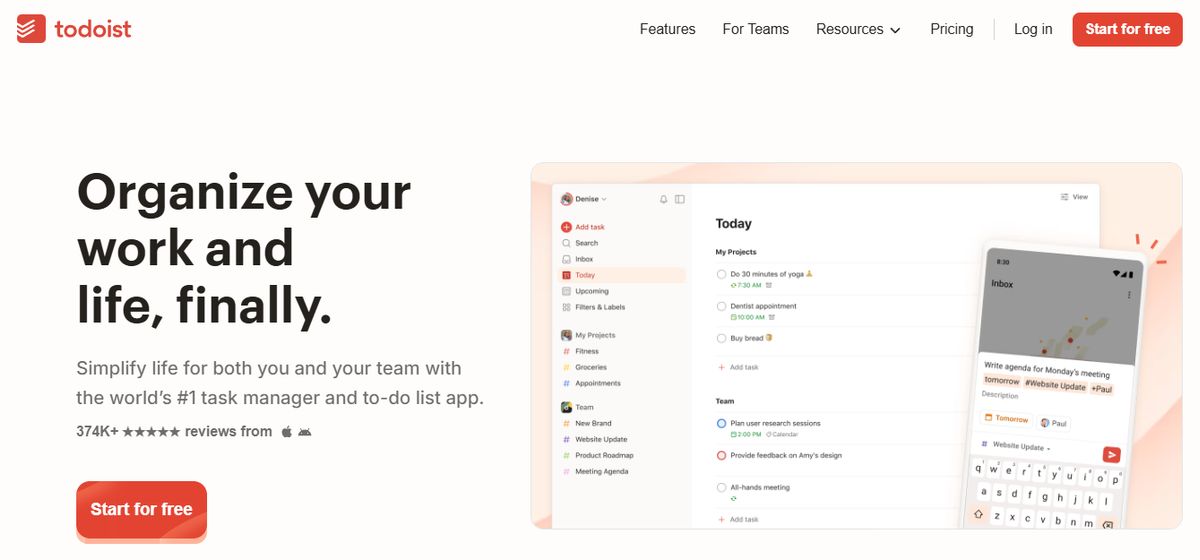Click the hash icon beside Fitness
The height and width of the screenshot is (560, 1200).
click(x=566, y=351)
